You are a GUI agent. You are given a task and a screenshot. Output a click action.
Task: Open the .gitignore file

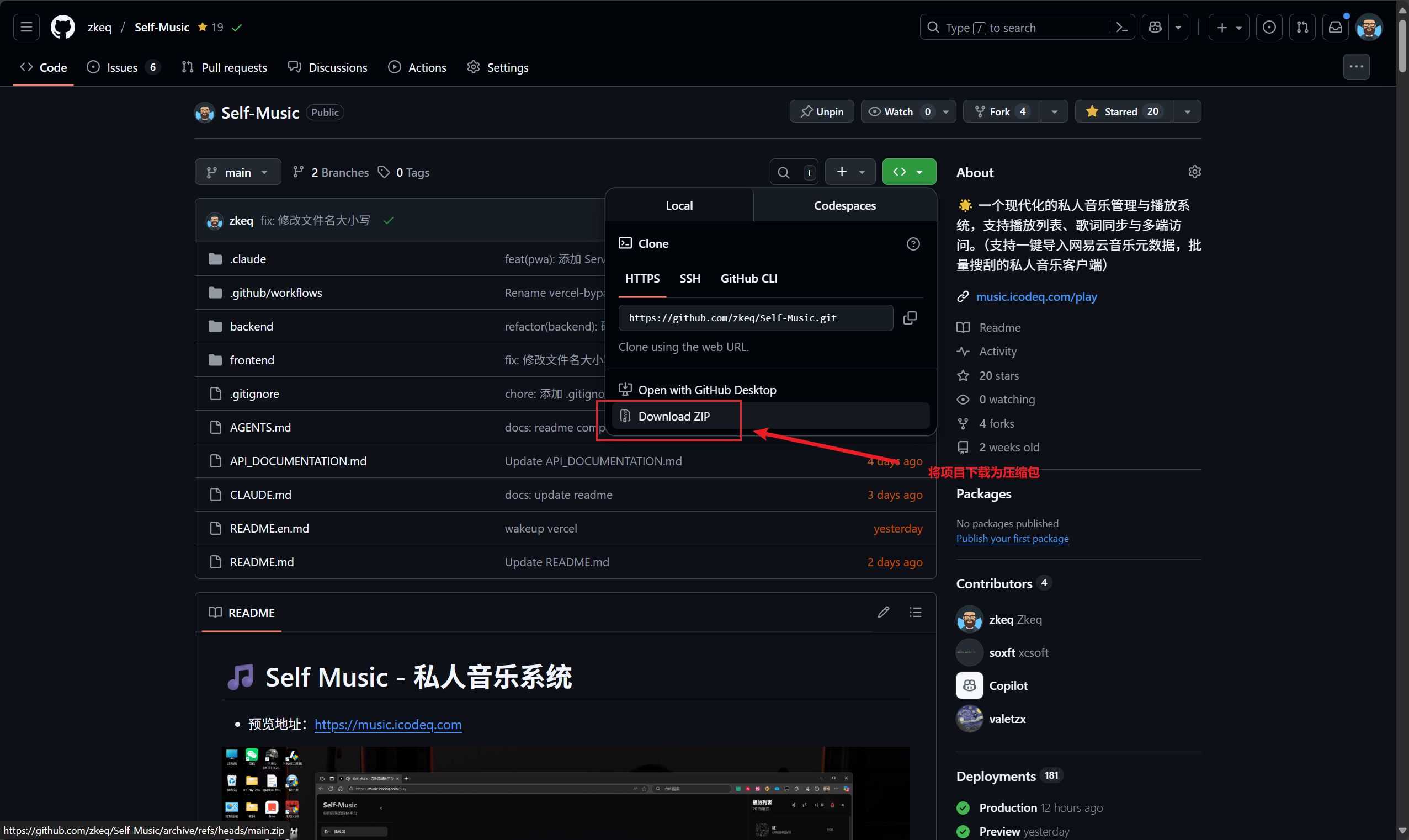click(x=254, y=394)
